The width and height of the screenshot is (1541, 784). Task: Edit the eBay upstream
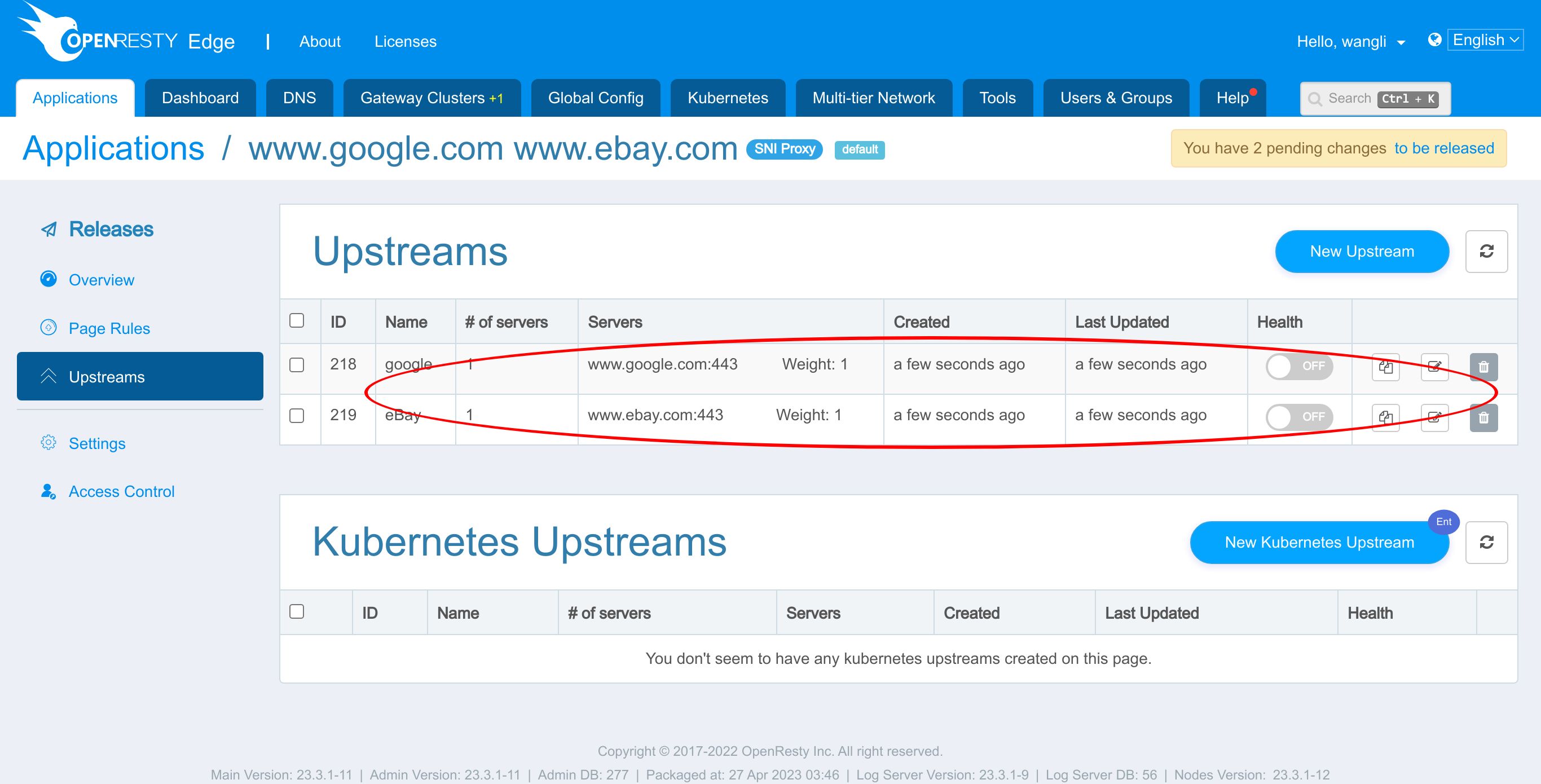pos(1434,417)
